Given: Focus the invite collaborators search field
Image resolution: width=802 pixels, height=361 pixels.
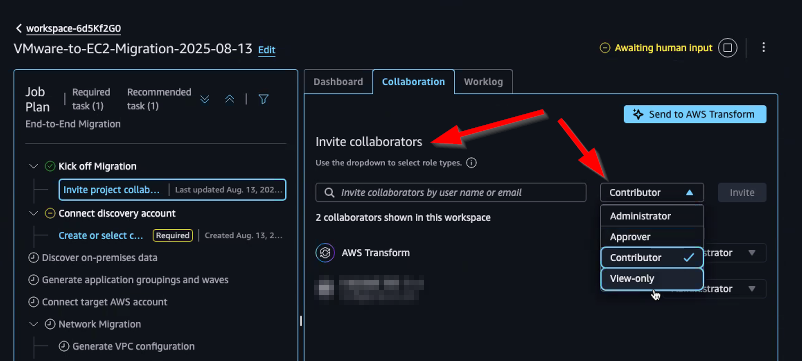Looking at the screenshot, I should click(451, 193).
